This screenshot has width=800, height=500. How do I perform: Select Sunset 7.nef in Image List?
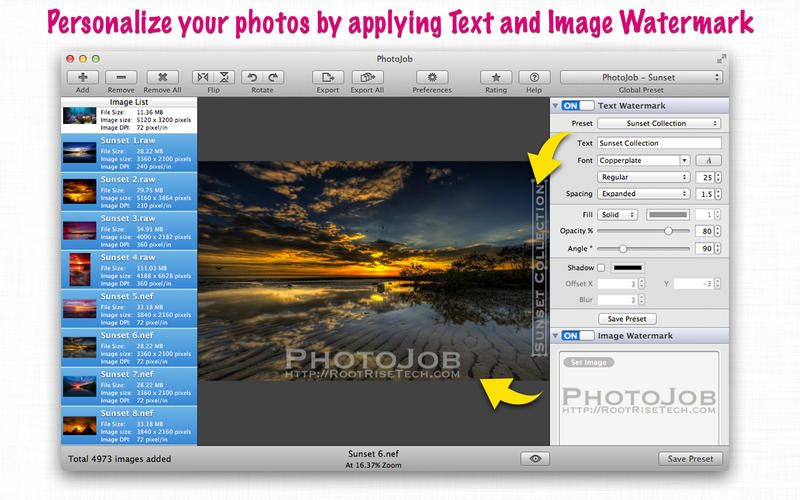click(x=129, y=386)
